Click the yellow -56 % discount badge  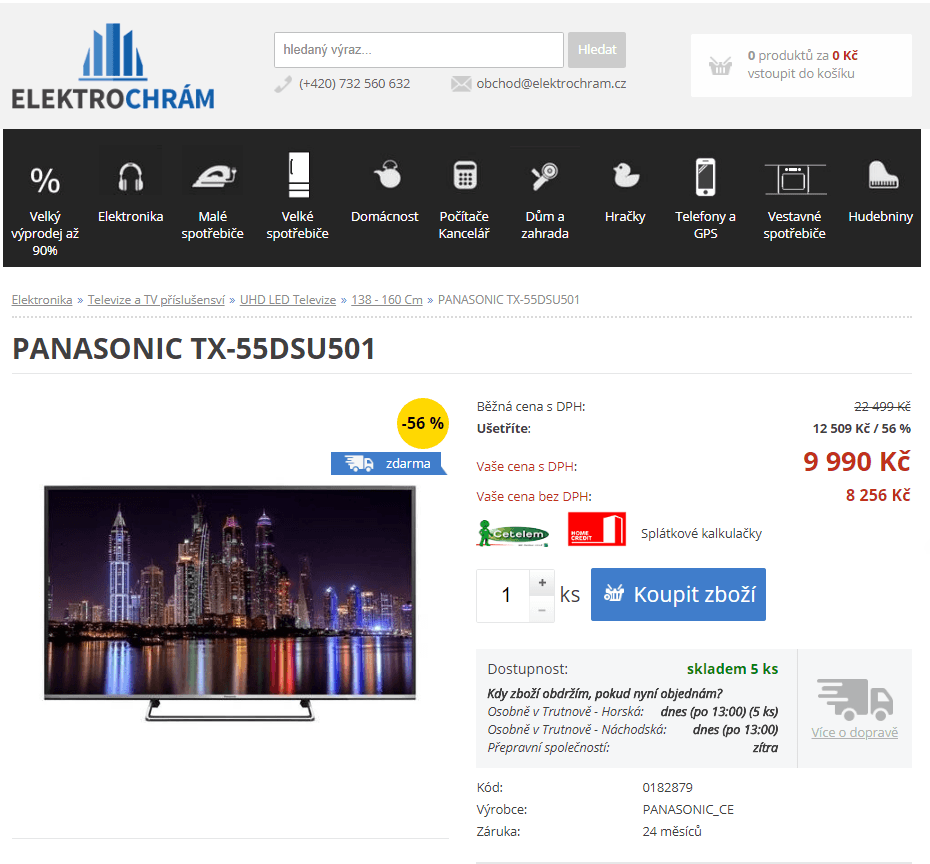pyautogui.click(x=422, y=423)
